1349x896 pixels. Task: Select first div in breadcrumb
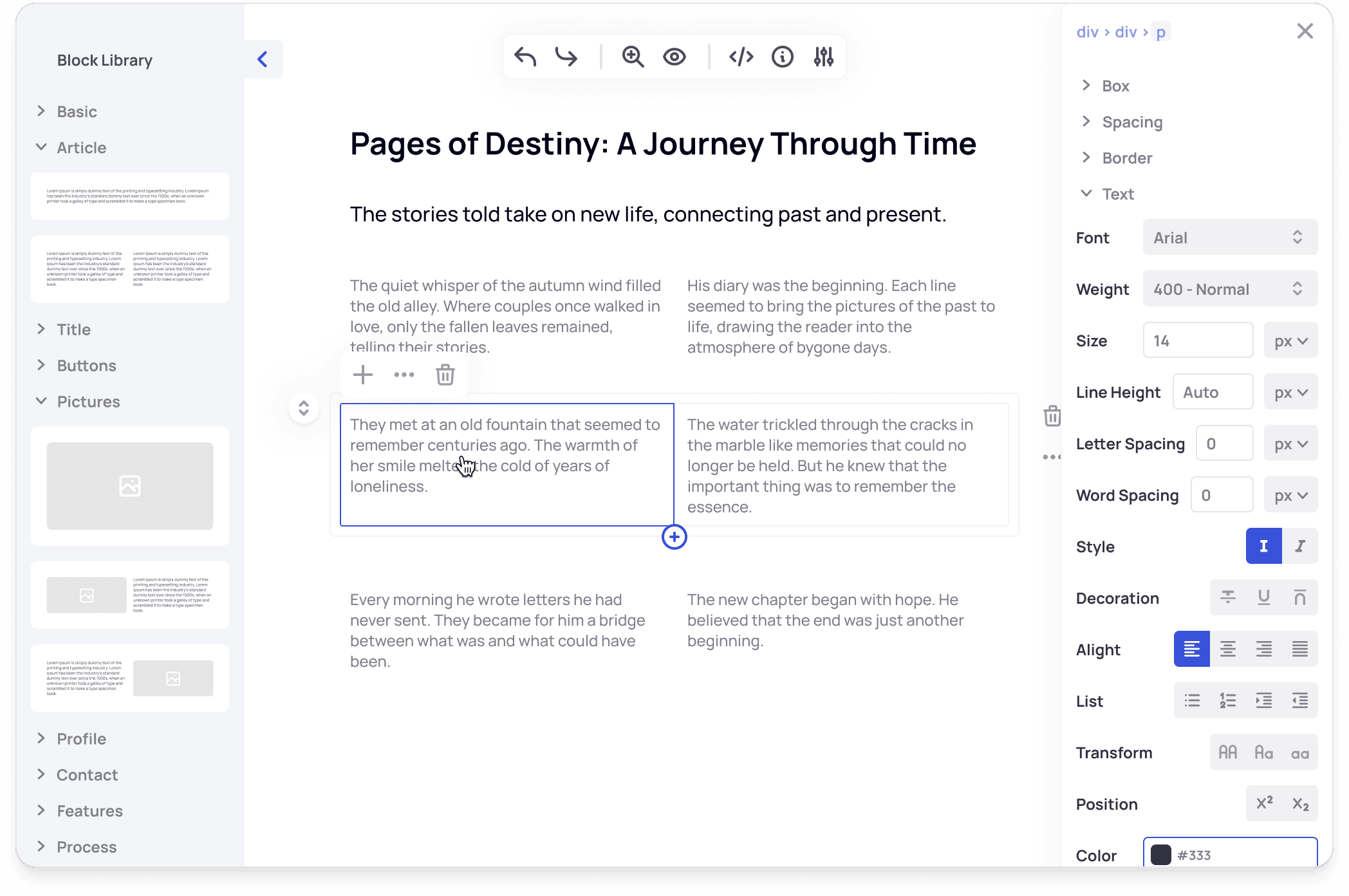click(x=1088, y=32)
